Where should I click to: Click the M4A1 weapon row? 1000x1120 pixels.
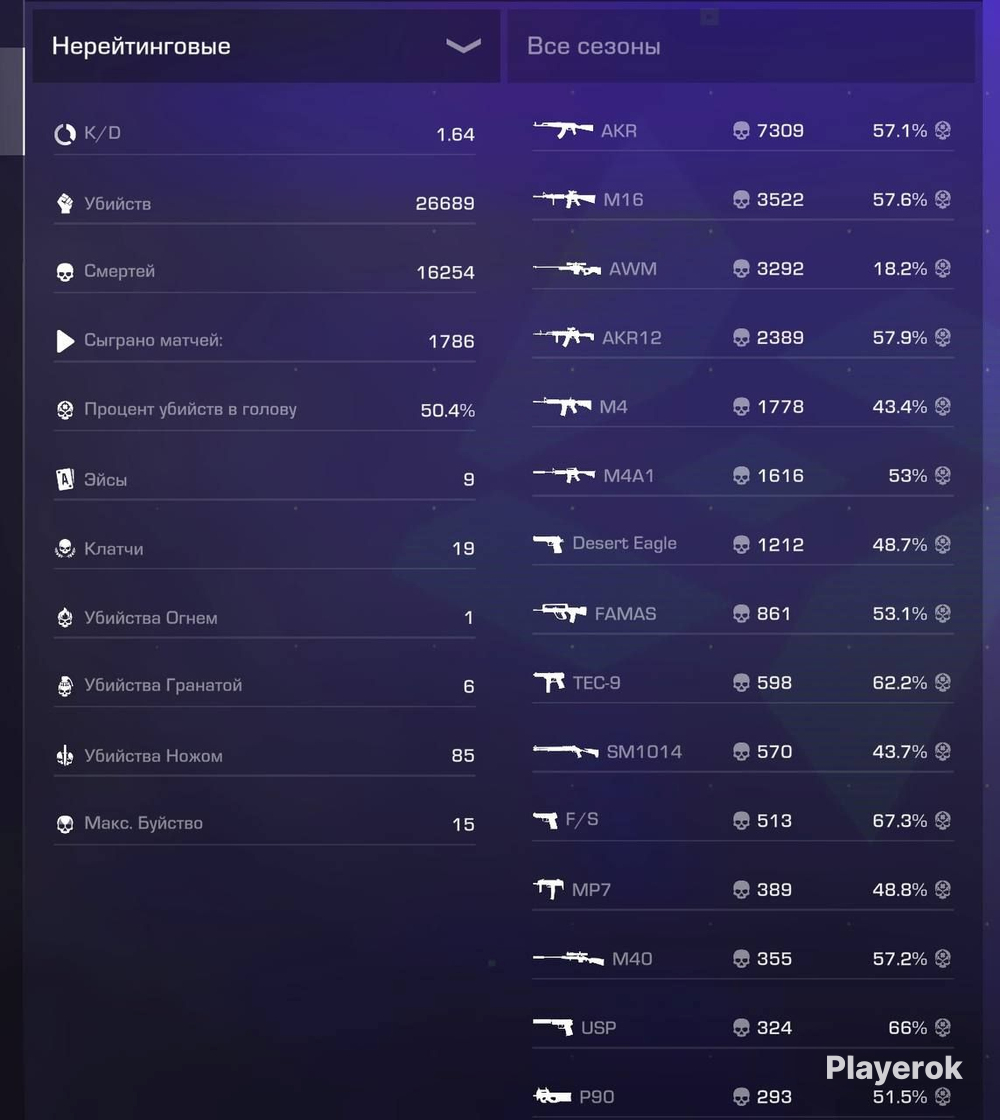pos(743,475)
